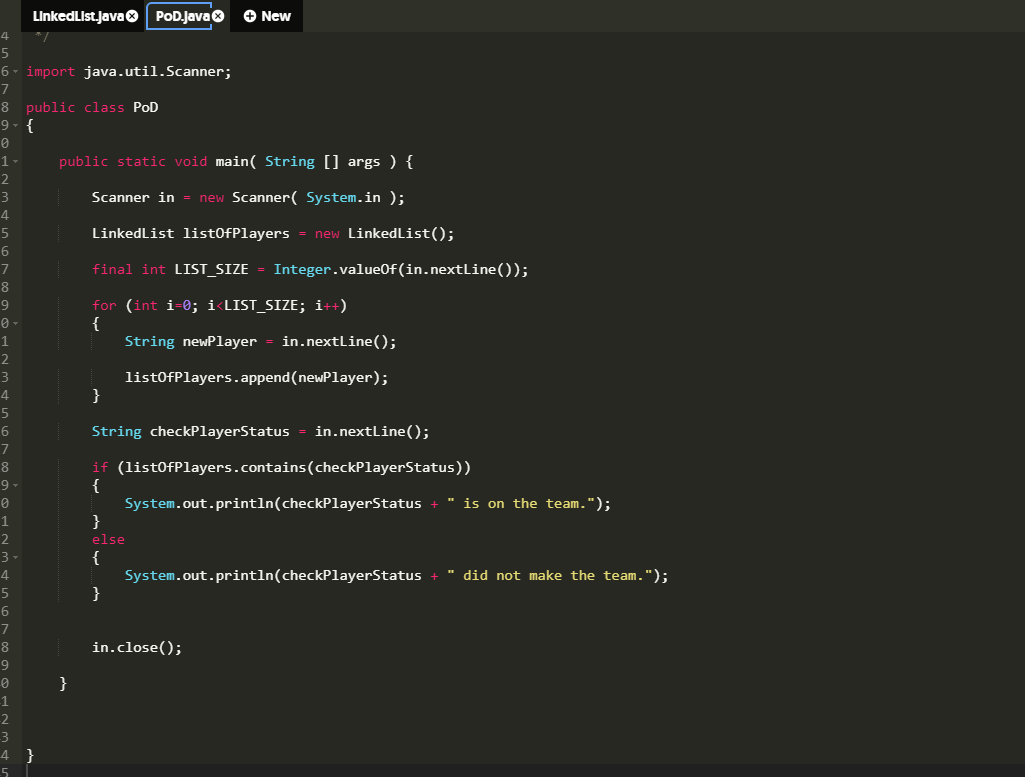Click the 'if' keyword

pos(100,467)
